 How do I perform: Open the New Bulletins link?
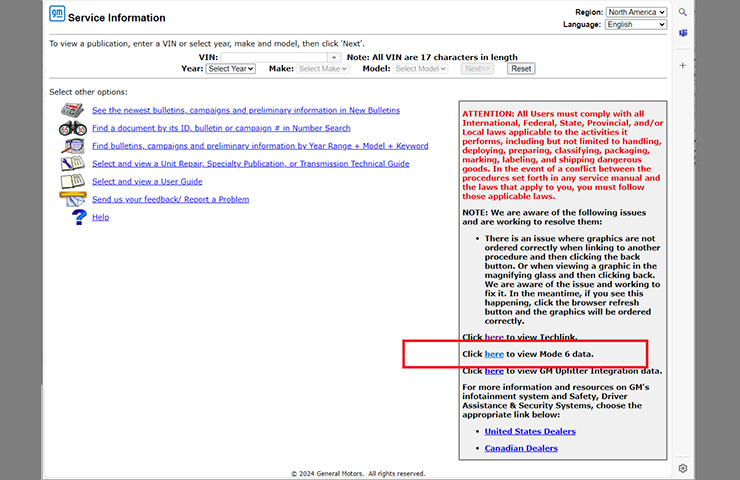click(246, 110)
